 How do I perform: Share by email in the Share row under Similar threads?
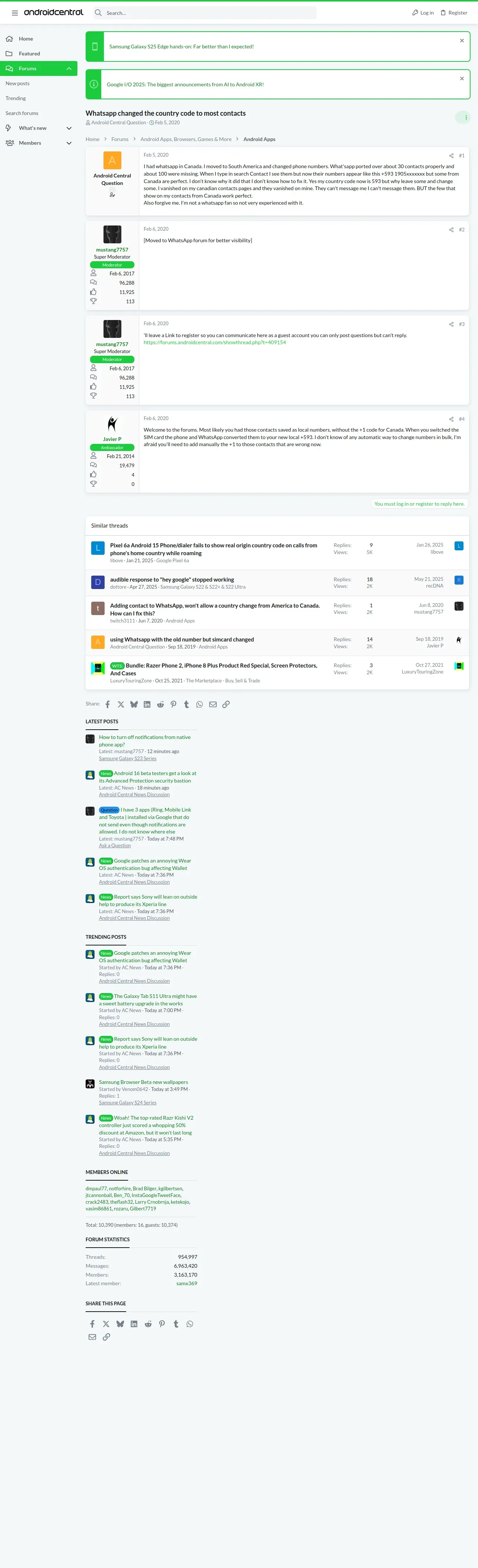(213, 704)
